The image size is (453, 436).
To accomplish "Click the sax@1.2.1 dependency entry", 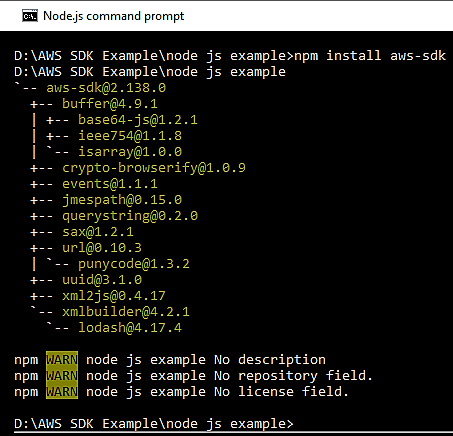I will pyautogui.click(x=98, y=232).
